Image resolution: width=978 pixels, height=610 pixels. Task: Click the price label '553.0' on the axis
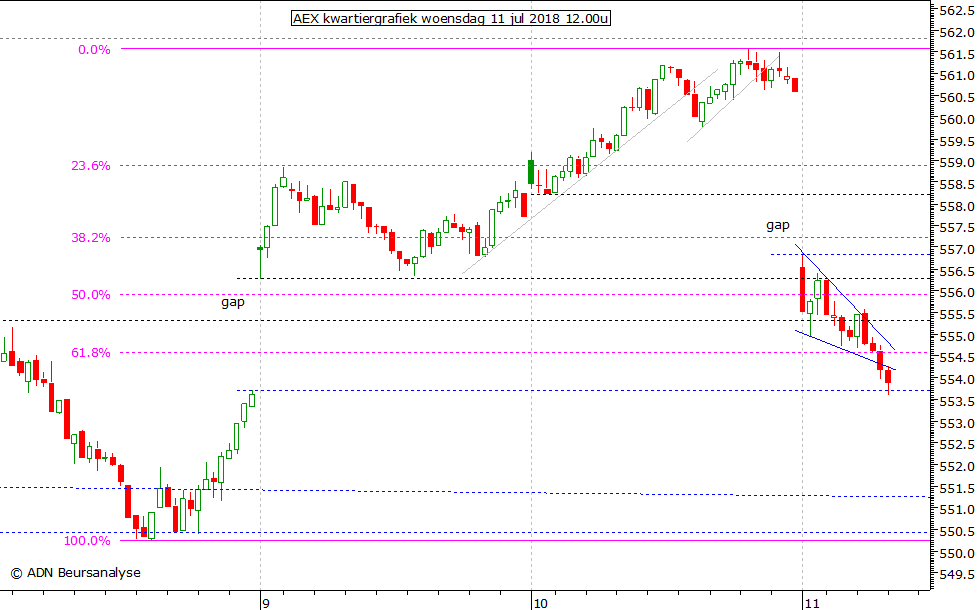pyautogui.click(x=957, y=423)
